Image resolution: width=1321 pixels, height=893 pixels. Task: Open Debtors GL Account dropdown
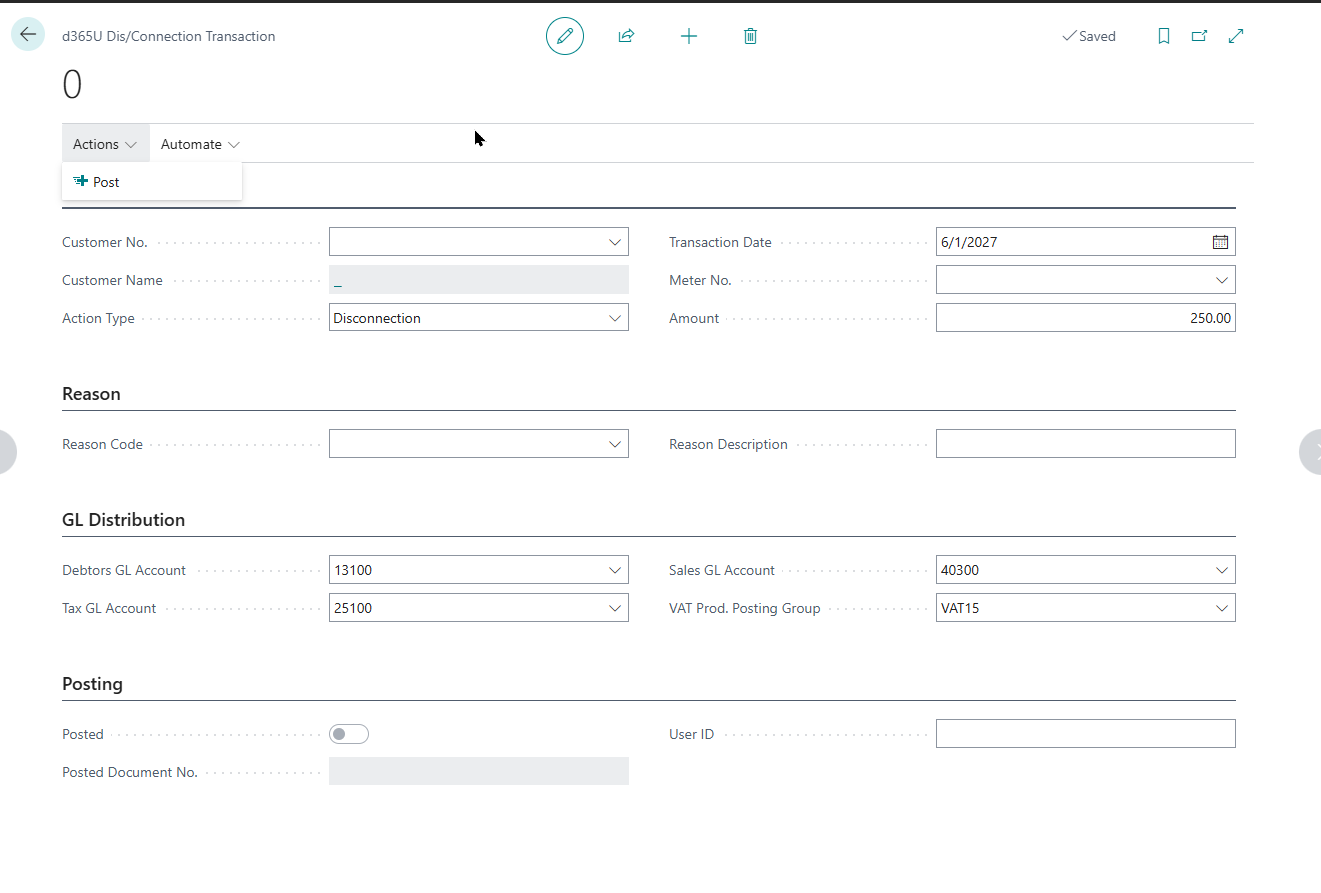click(615, 570)
